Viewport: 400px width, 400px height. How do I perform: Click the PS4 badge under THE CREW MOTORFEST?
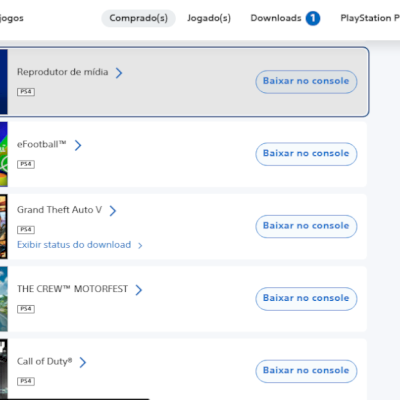point(26,309)
